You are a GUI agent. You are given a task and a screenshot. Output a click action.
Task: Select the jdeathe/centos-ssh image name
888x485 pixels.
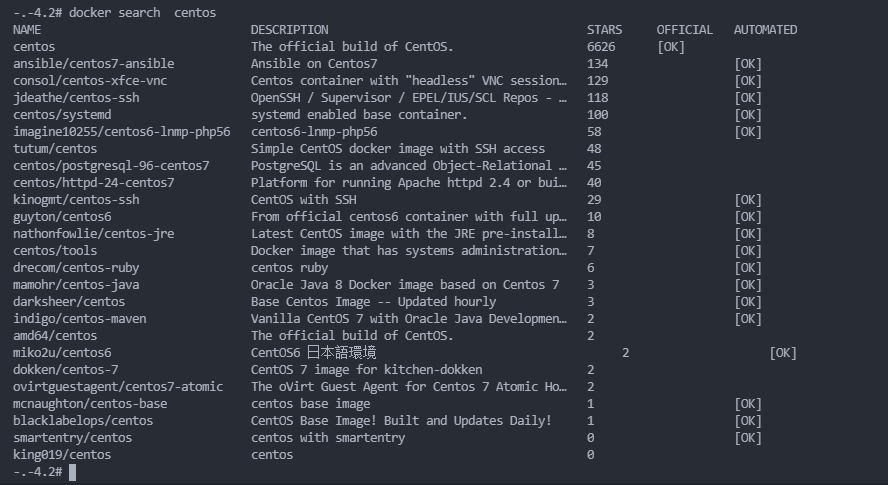(76, 98)
